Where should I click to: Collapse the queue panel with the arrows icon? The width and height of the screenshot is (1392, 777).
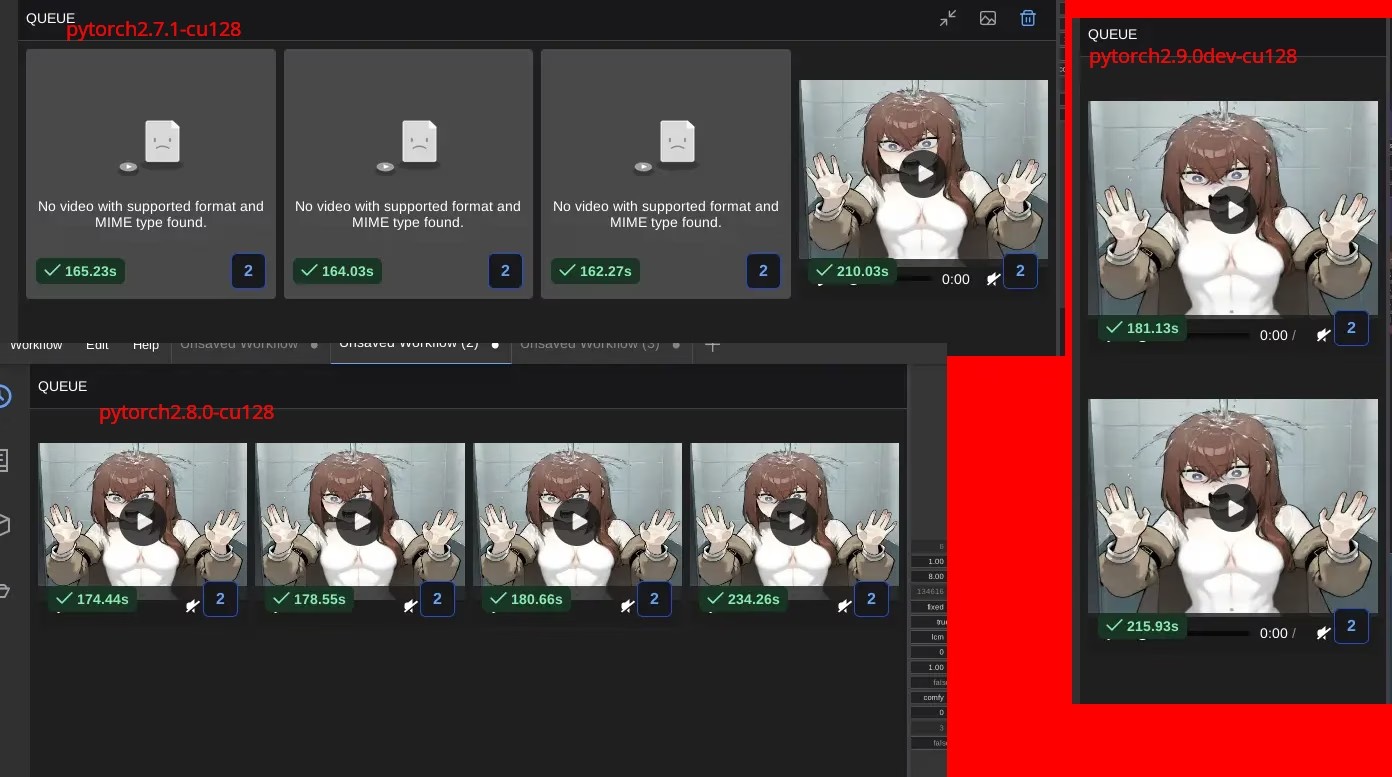(948, 18)
